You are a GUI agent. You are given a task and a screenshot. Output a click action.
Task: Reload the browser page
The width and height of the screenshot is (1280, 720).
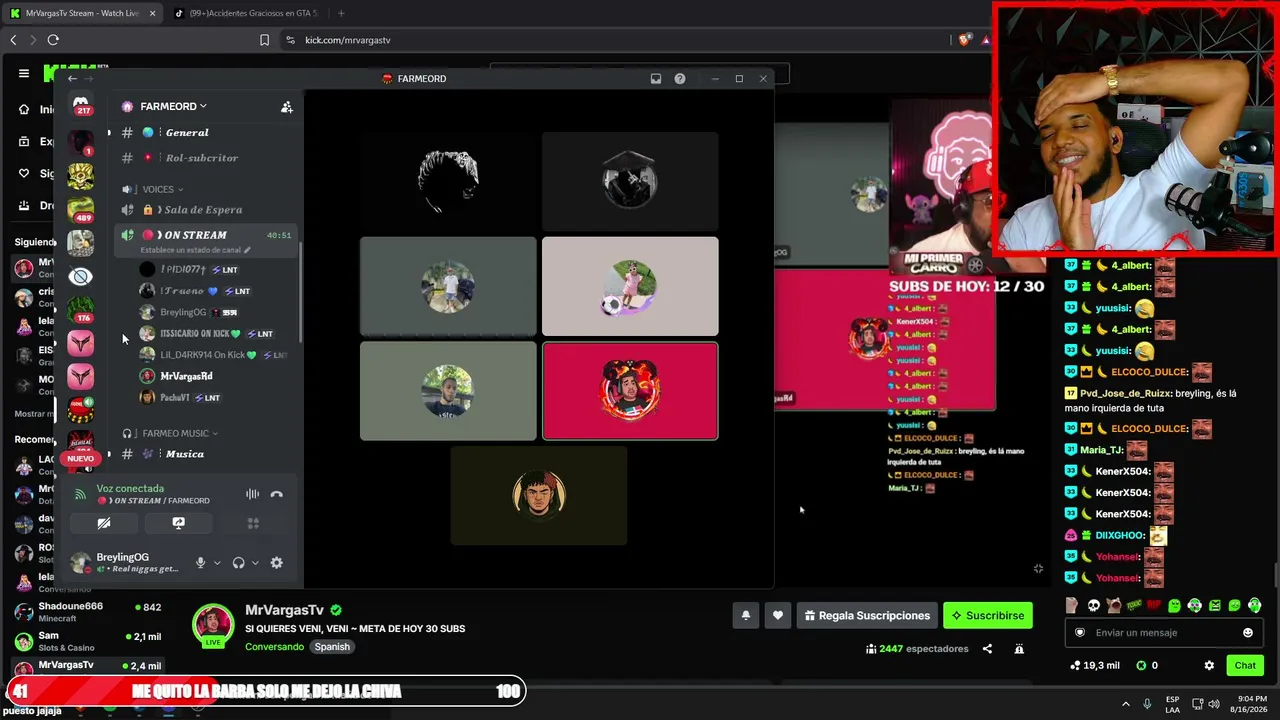pos(53,40)
